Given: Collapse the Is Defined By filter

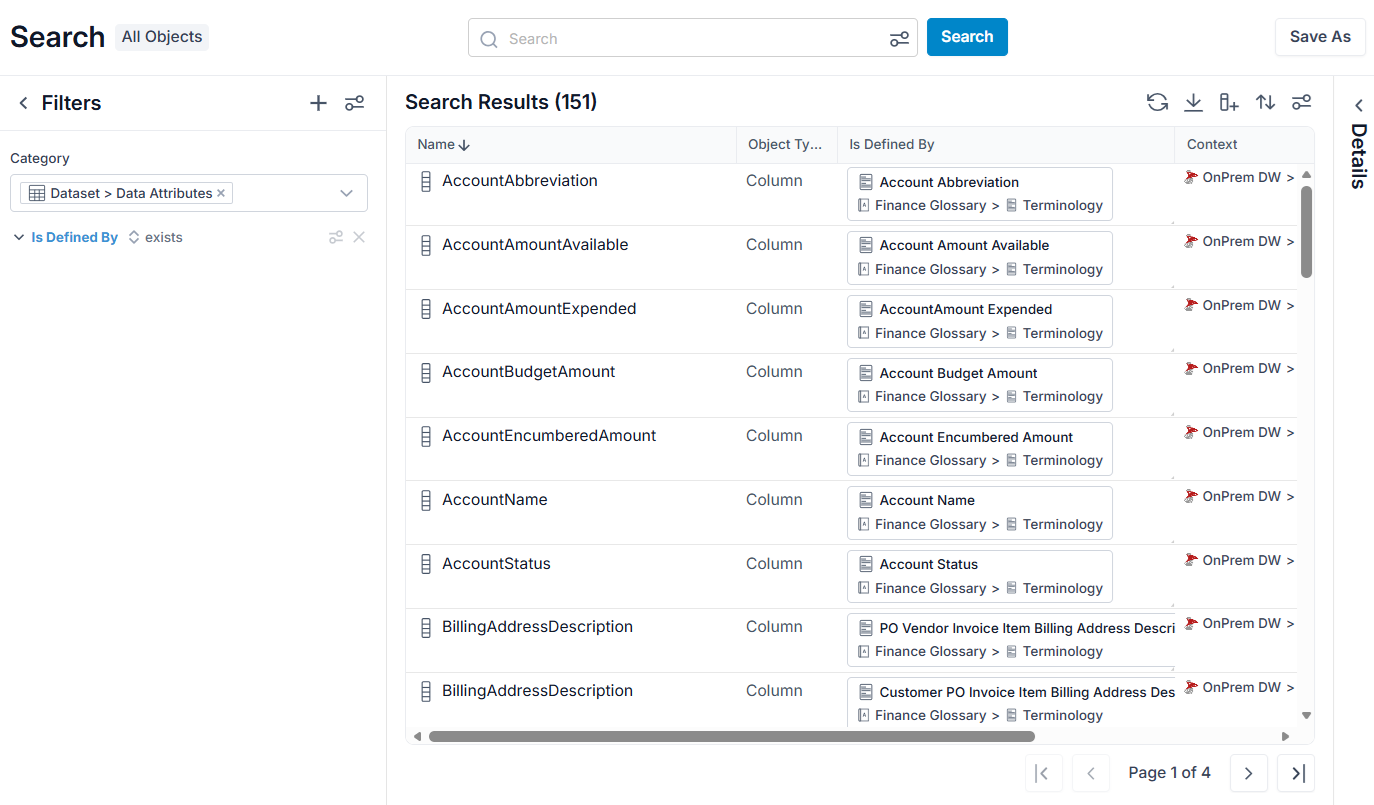Looking at the screenshot, I should click(x=17, y=237).
